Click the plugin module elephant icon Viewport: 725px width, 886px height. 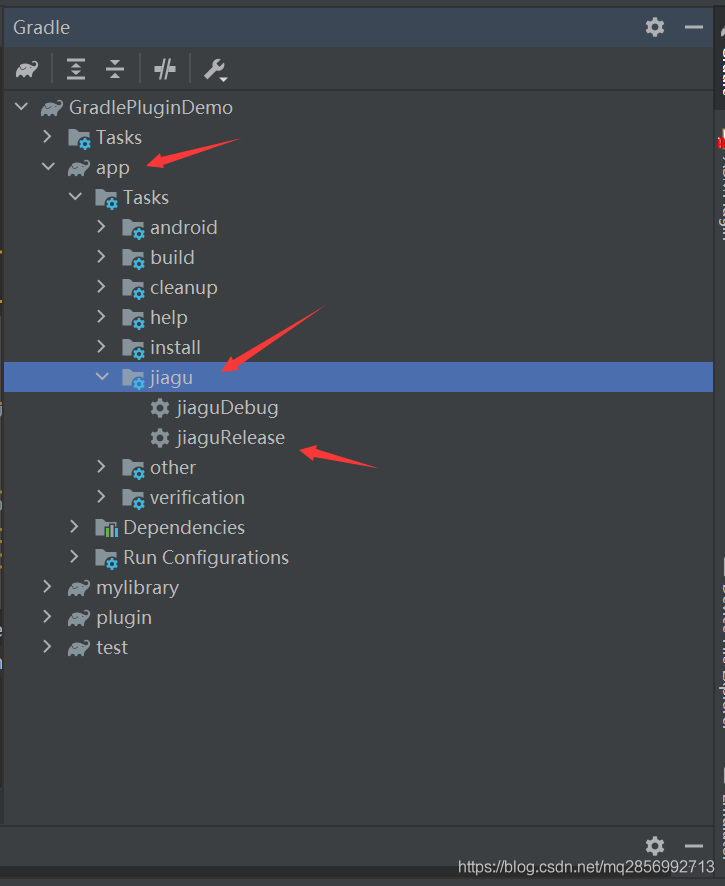tap(78, 618)
